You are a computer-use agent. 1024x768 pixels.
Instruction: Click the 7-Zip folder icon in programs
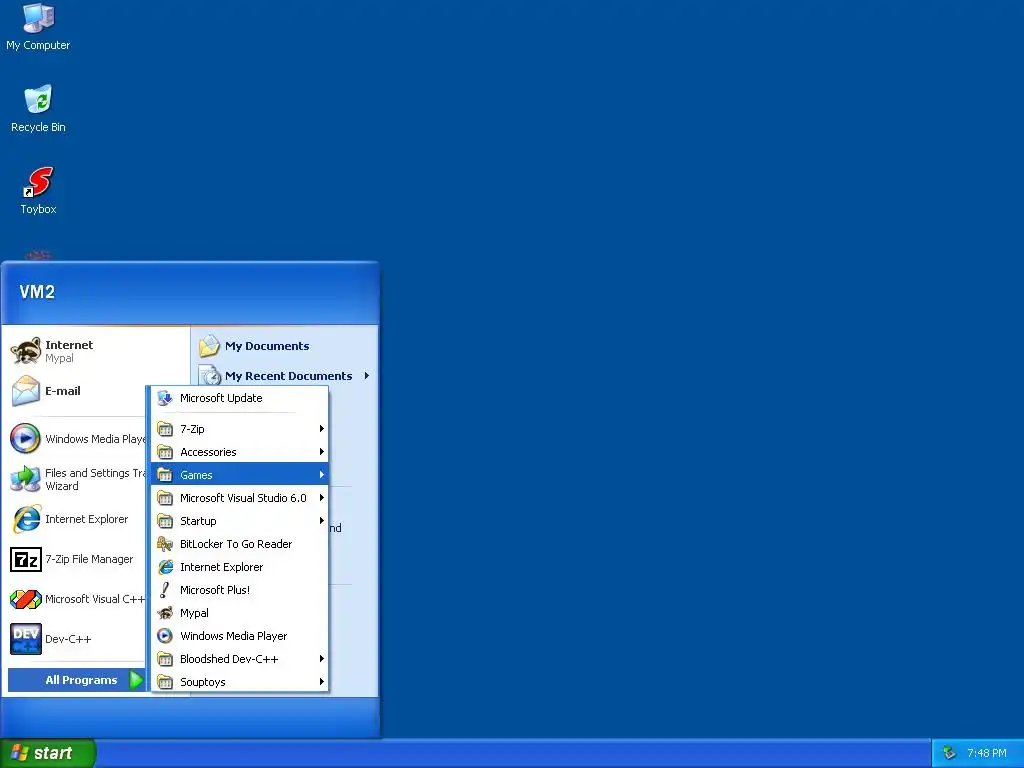pyautogui.click(x=165, y=429)
